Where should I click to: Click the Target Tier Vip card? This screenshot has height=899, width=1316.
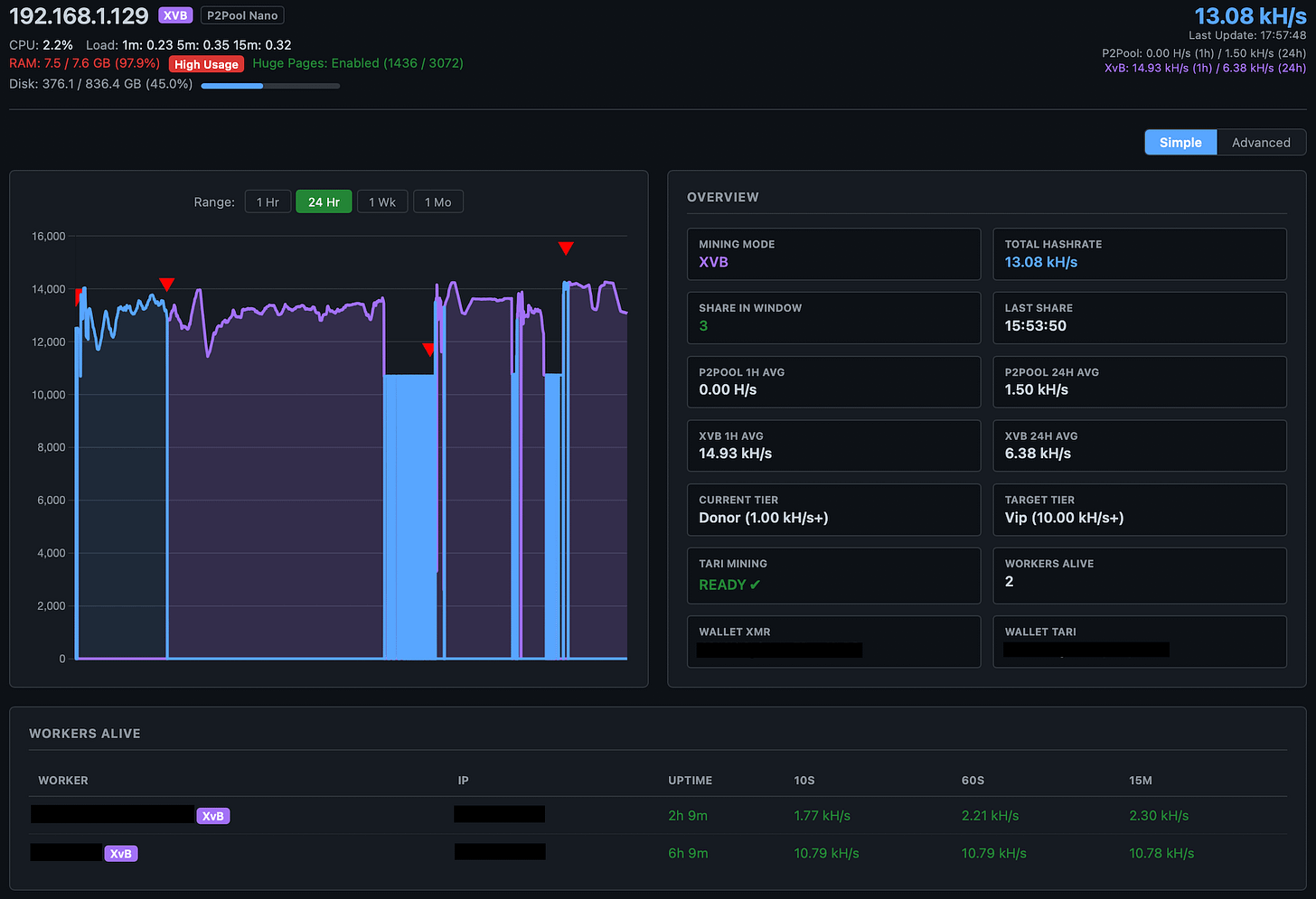click(1139, 510)
